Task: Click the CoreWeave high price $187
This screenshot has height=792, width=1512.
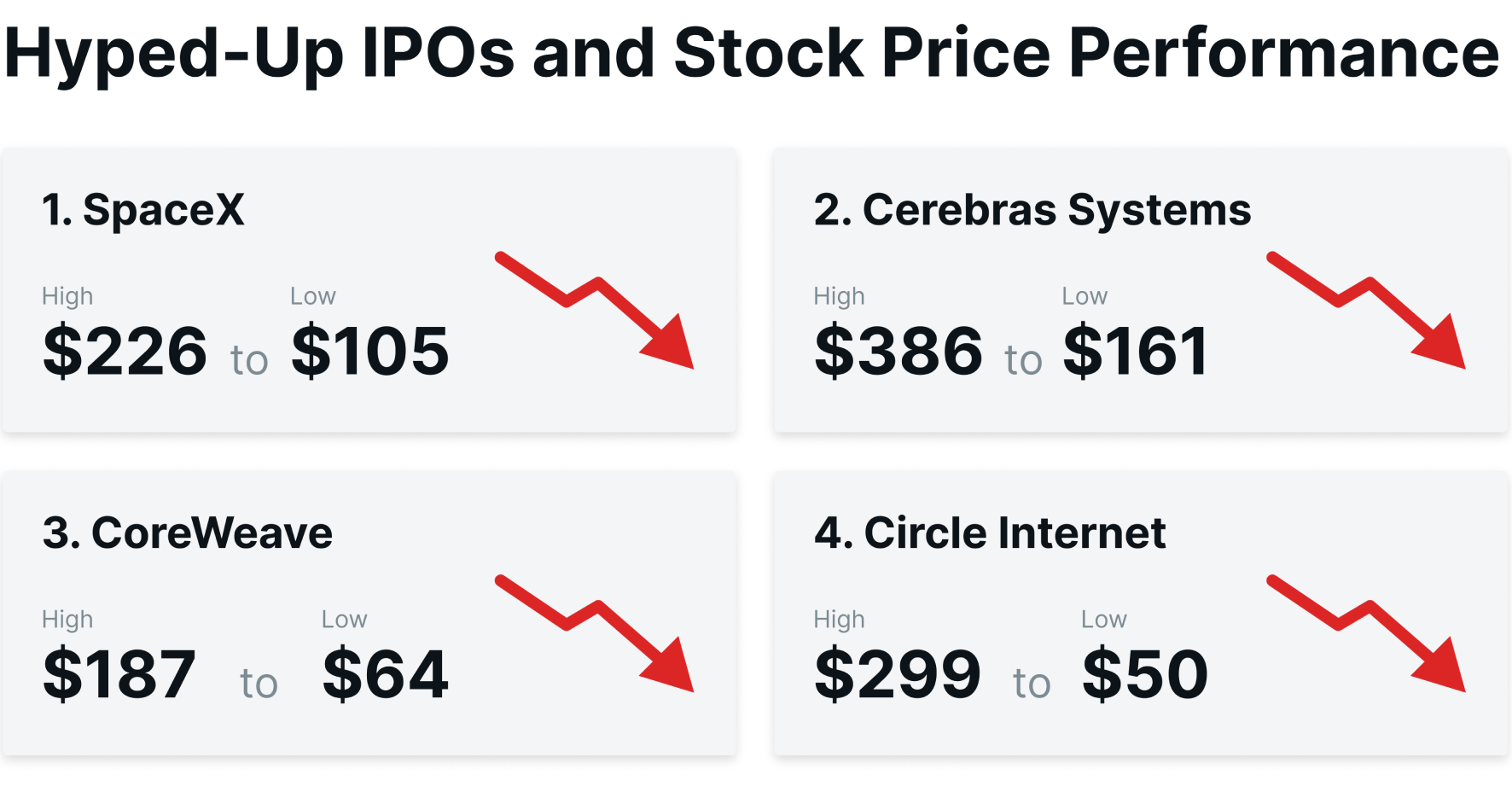Action: tap(119, 674)
